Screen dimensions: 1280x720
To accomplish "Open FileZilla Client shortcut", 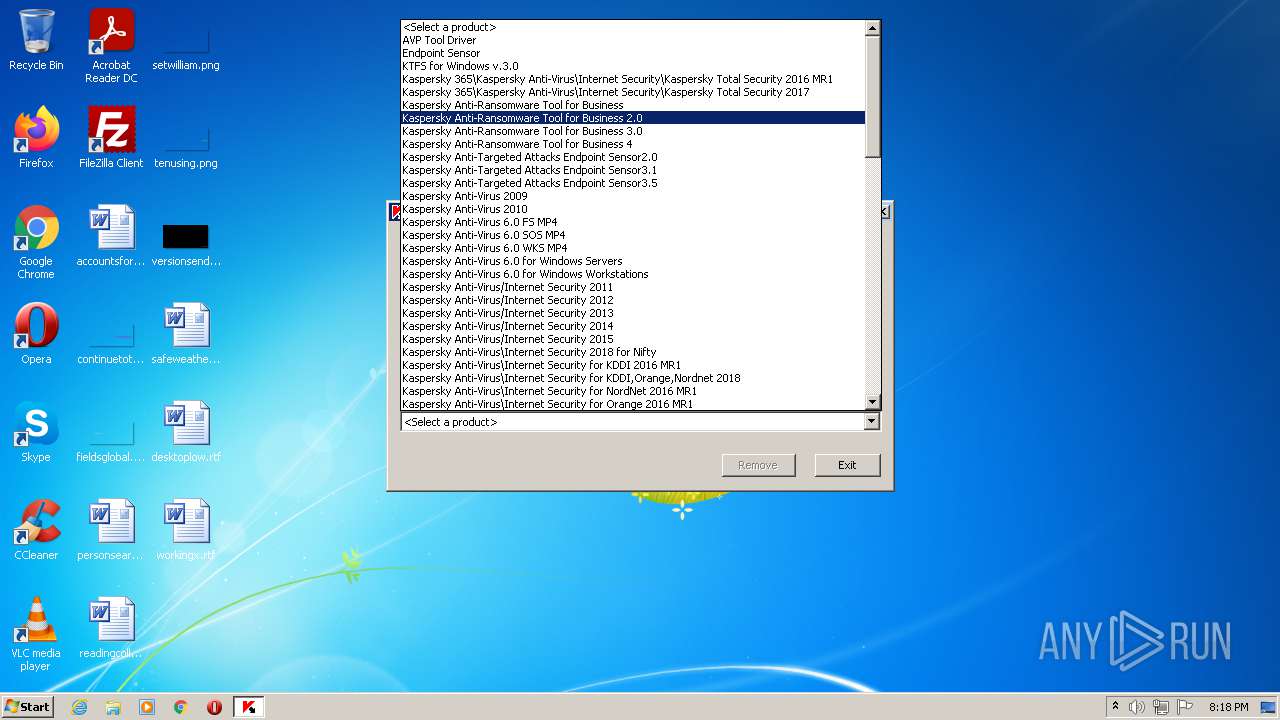I will 111,138.
